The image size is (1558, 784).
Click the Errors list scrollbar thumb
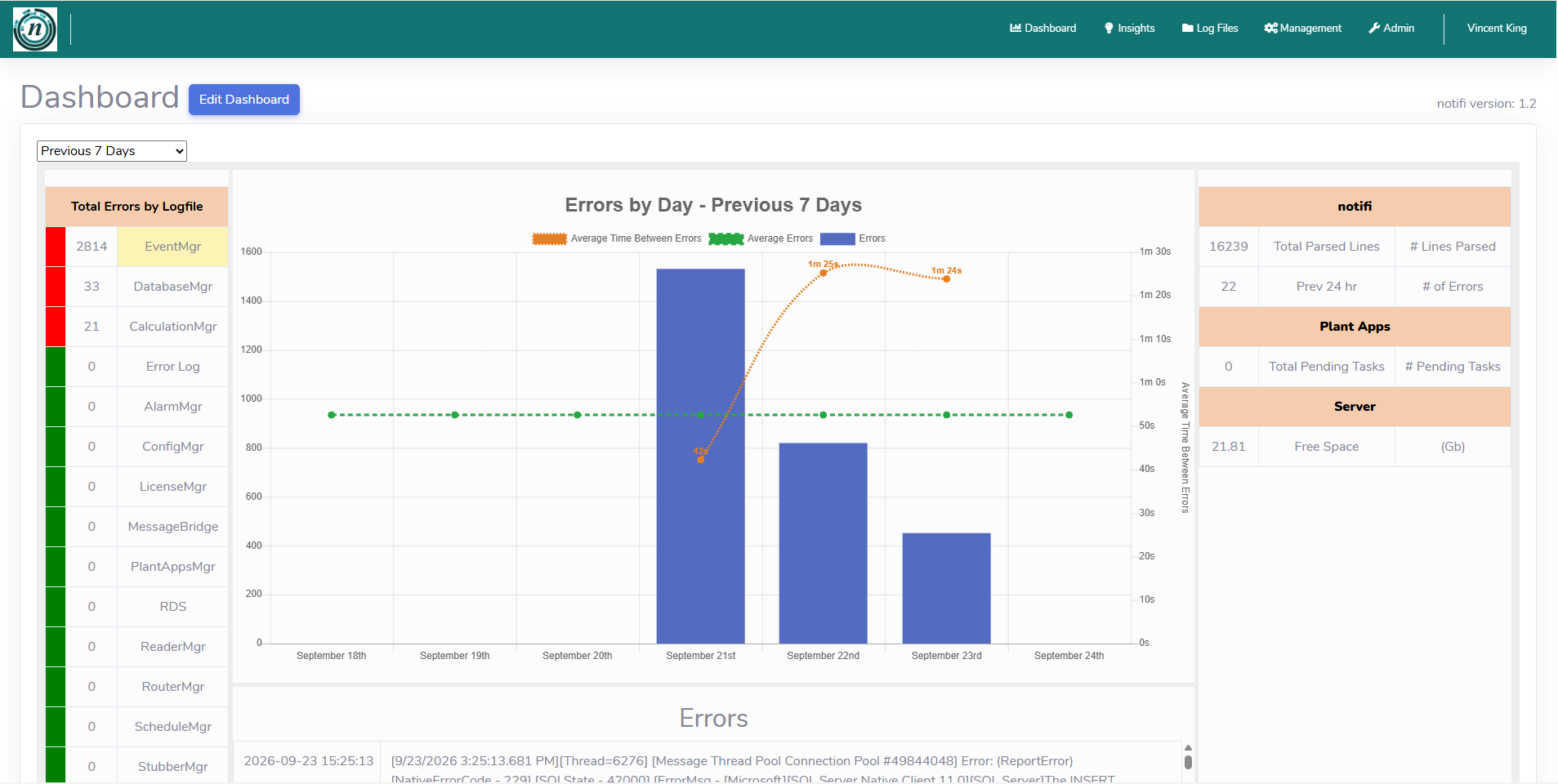(1188, 762)
